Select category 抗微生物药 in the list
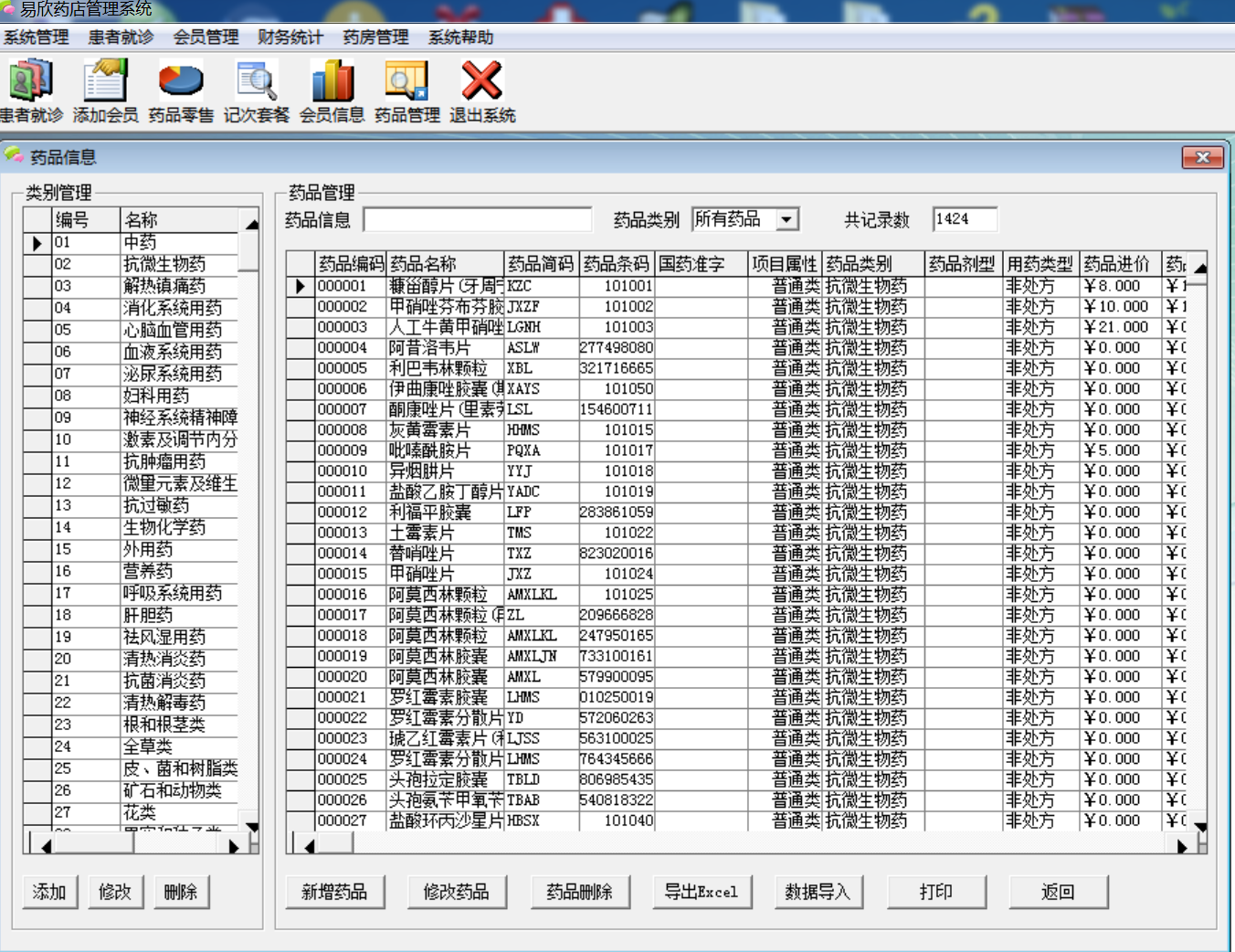Viewport: 1235px width, 952px height. click(164, 264)
